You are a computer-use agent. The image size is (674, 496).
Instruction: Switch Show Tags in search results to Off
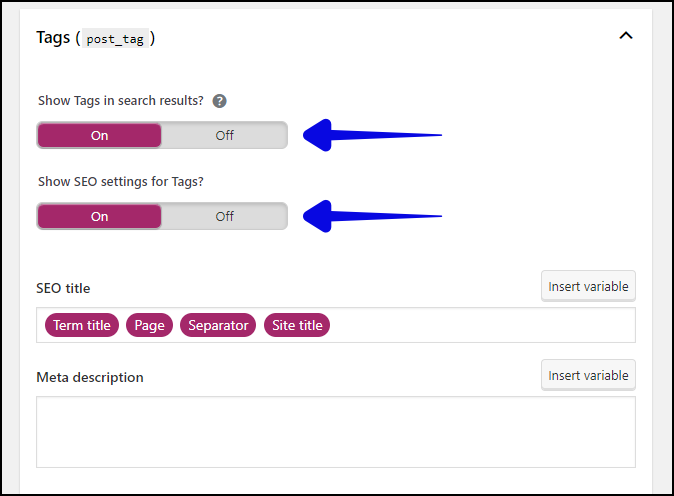[224, 135]
